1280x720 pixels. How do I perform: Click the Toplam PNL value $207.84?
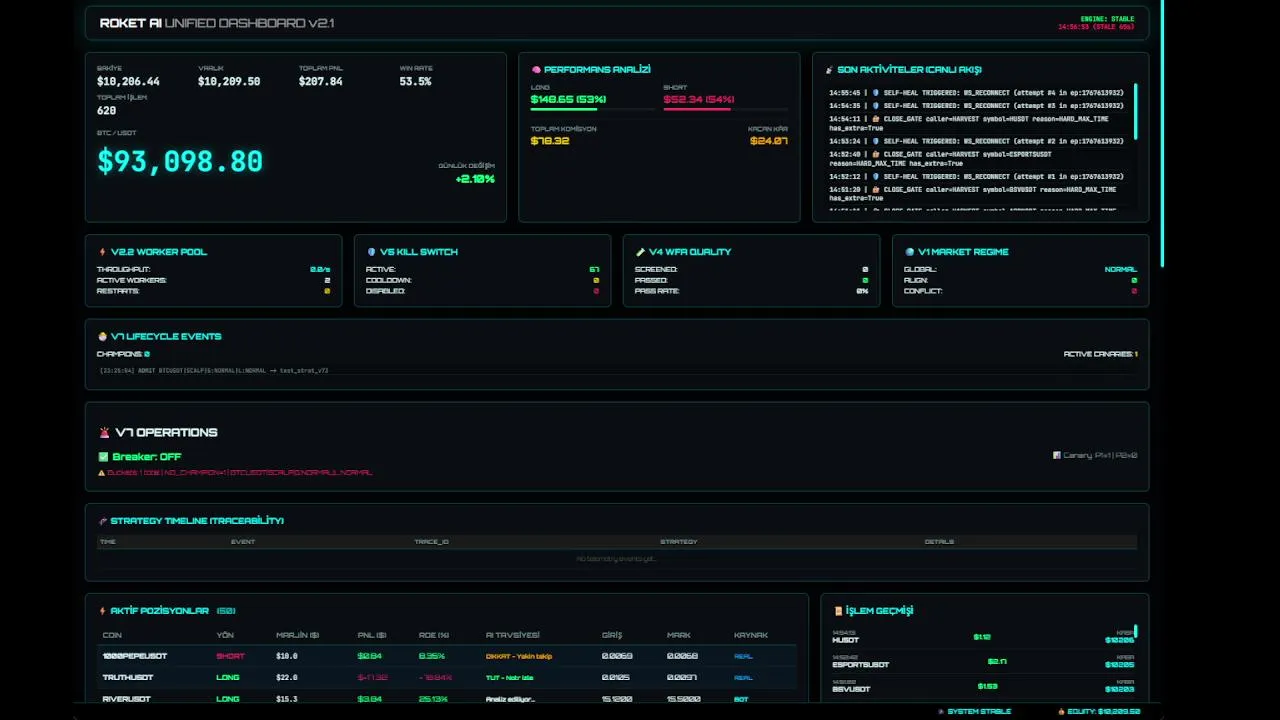[x=320, y=82]
